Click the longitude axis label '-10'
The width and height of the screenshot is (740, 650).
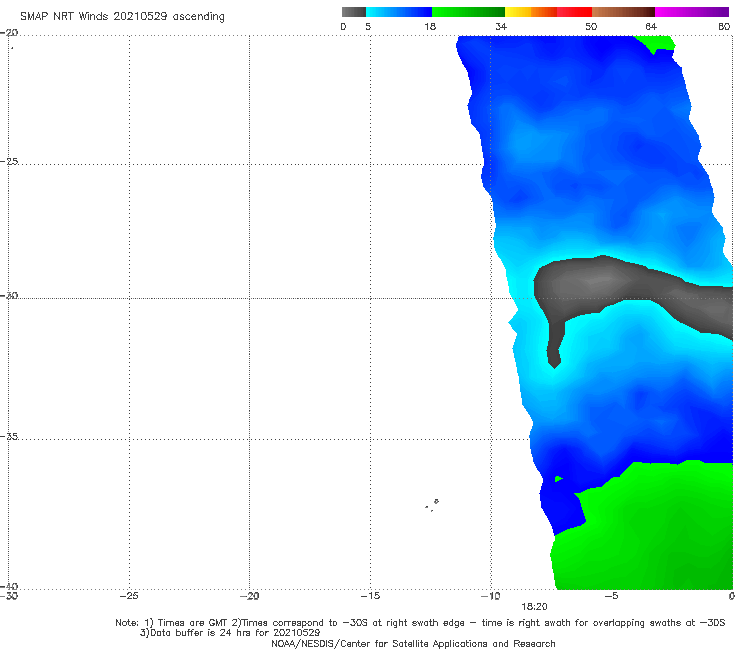coord(490,596)
